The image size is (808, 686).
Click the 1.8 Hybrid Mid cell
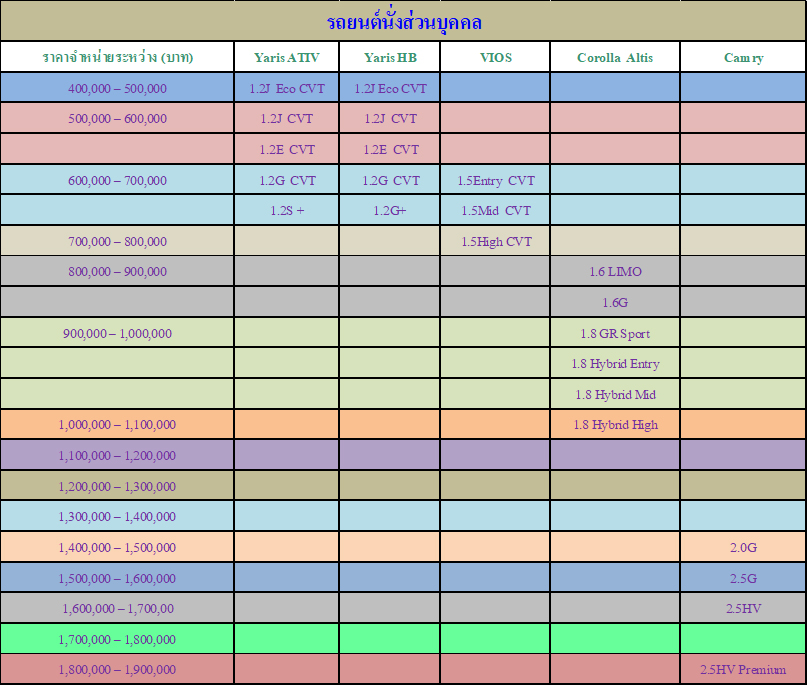click(x=615, y=394)
